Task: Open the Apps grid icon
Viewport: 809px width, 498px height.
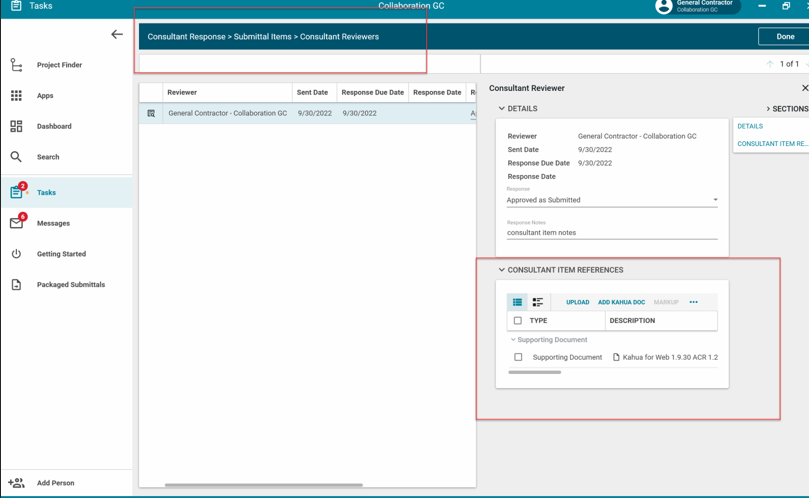Action: click(16, 96)
